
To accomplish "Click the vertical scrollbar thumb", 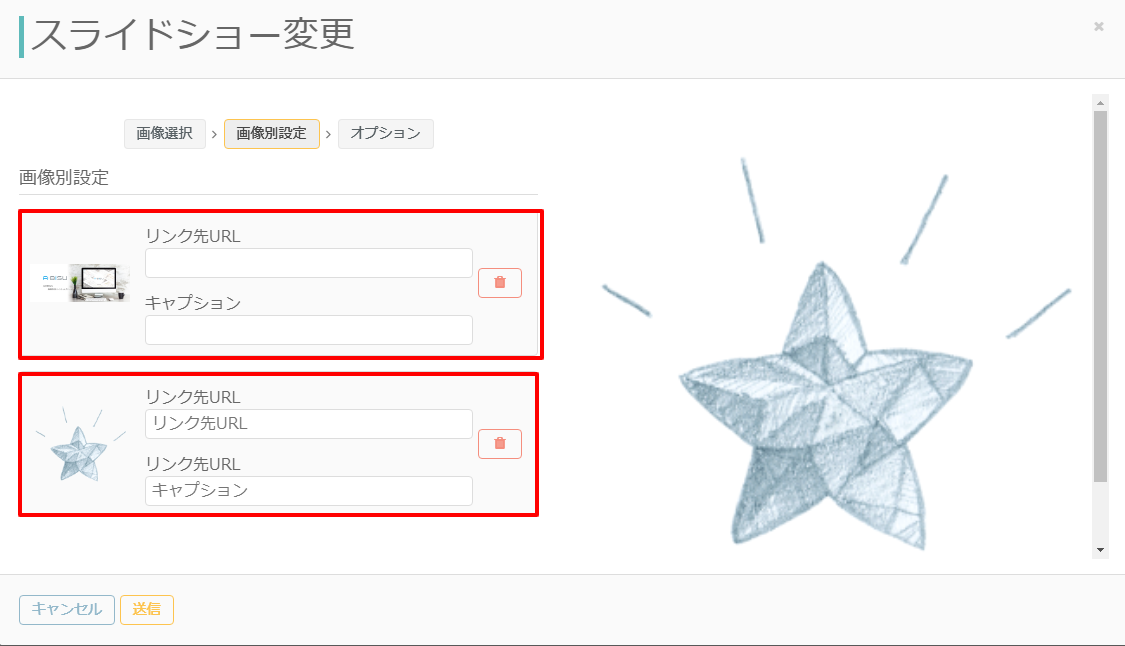I will [x=1100, y=296].
